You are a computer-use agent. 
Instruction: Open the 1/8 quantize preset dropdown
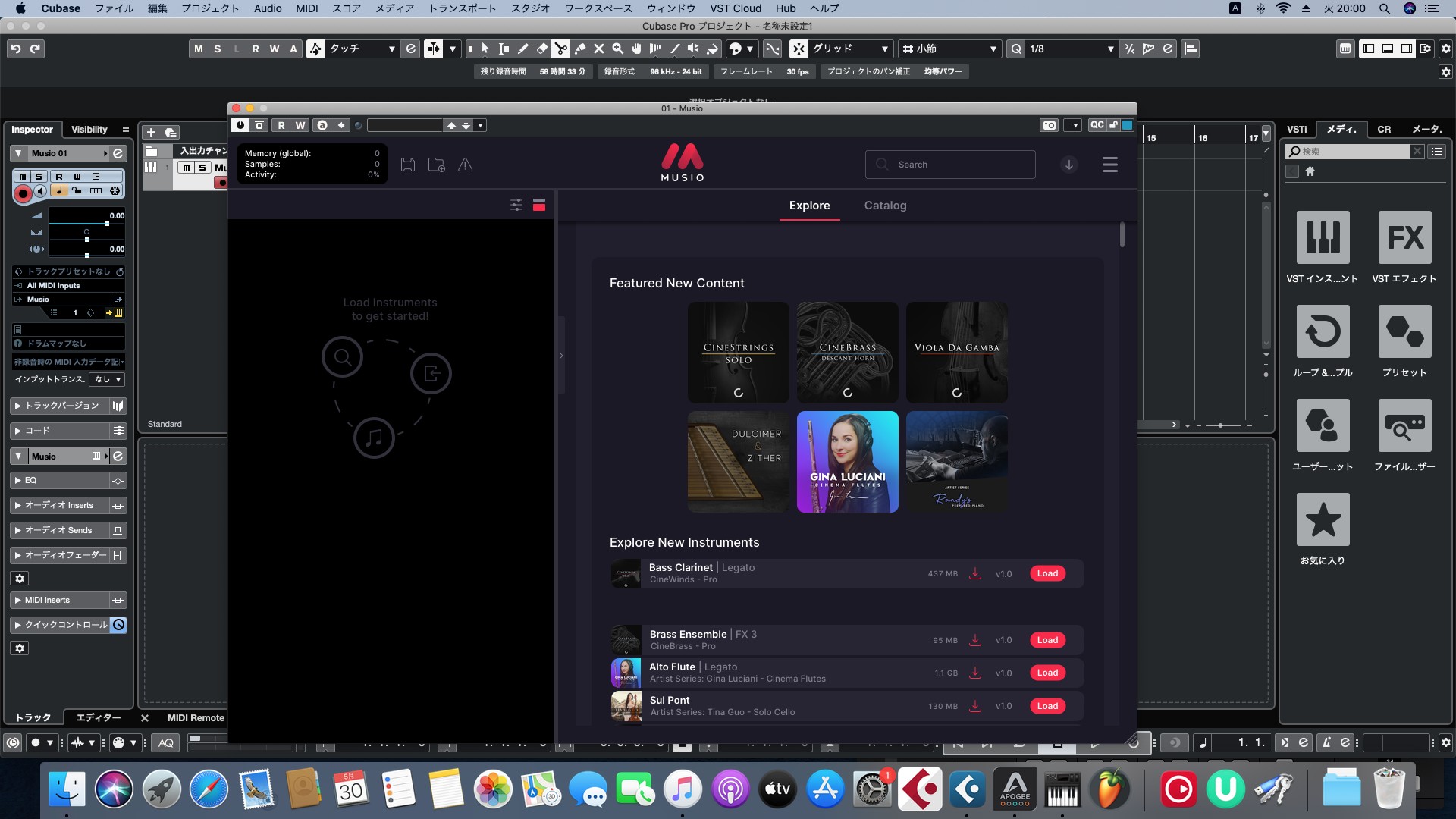pyautogui.click(x=1072, y=49)
